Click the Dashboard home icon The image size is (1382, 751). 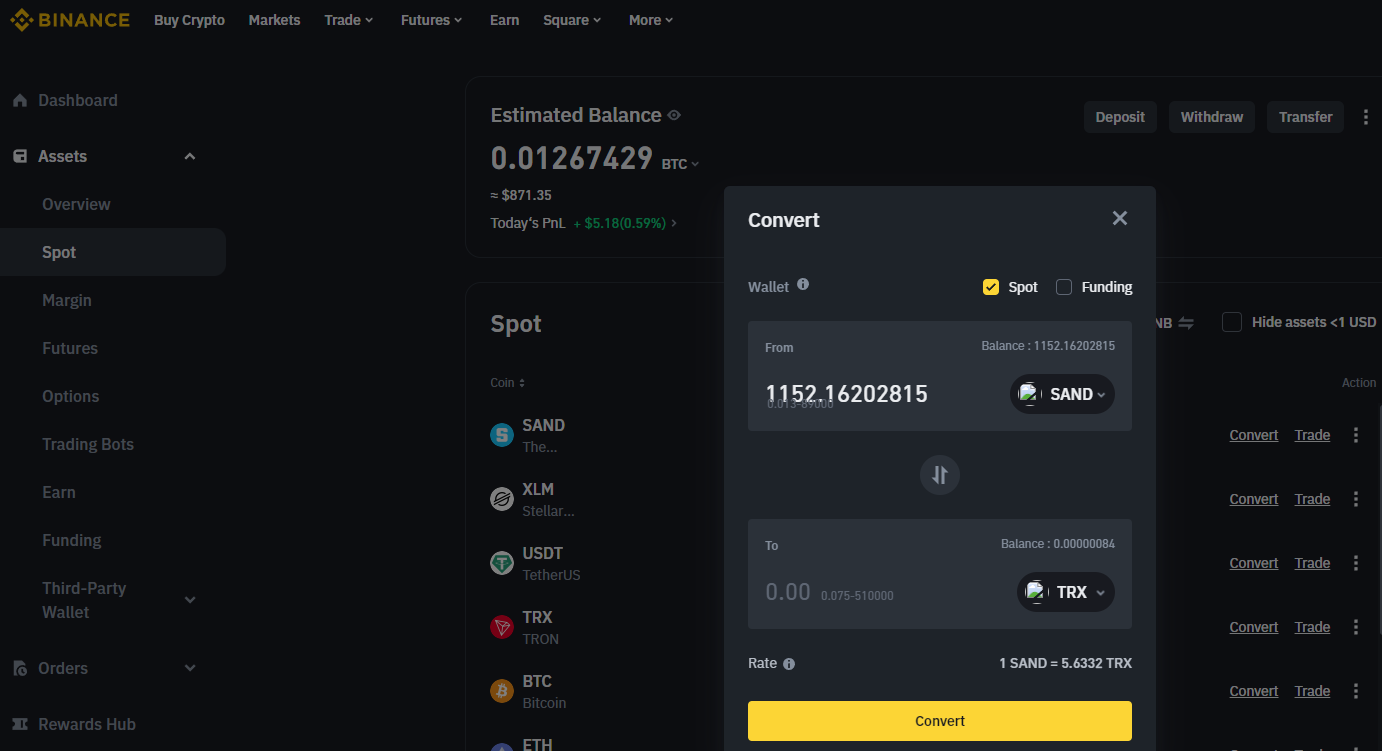(19, 100)
